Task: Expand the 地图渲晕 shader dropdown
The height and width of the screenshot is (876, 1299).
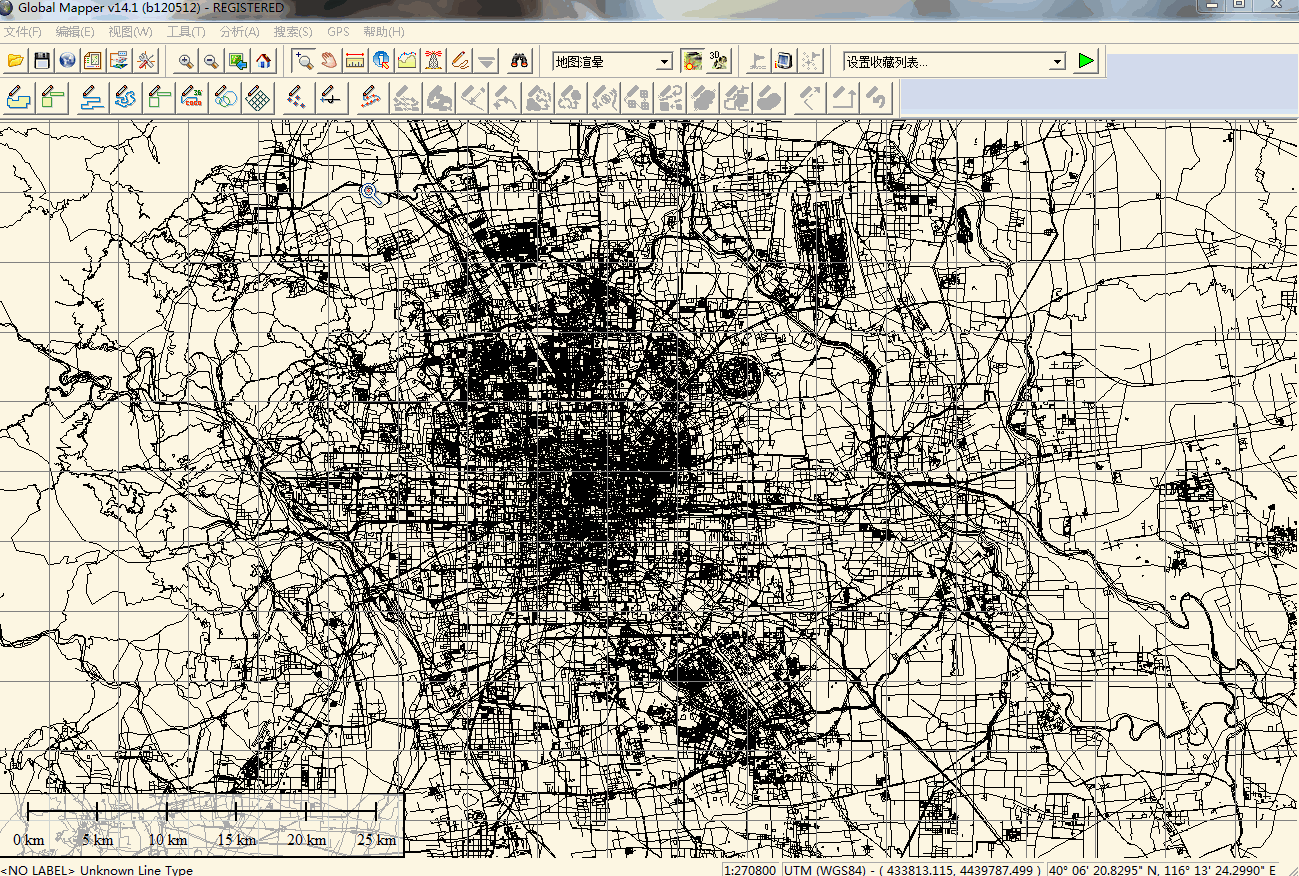Action: 664,62
